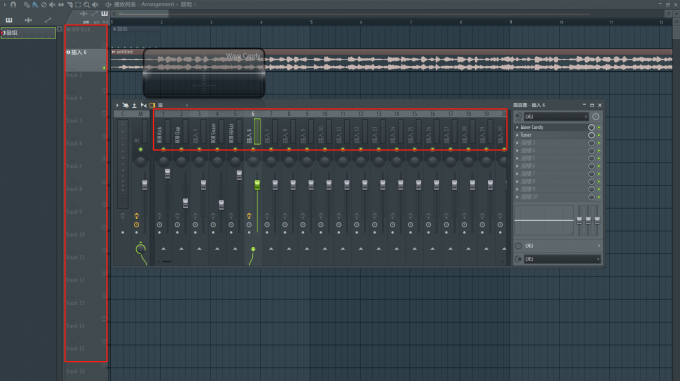Select the pattern item in the picker list
This screenshot has width=680, height=381.
point(28,33)
